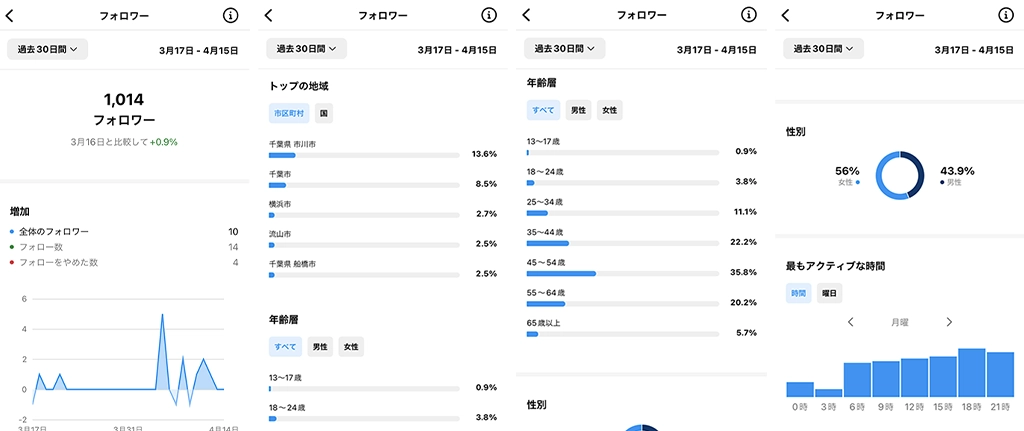Tap the gender donut chart
Screen dimensions: 1024x431
pyautogui.click(x=900, y=175)
